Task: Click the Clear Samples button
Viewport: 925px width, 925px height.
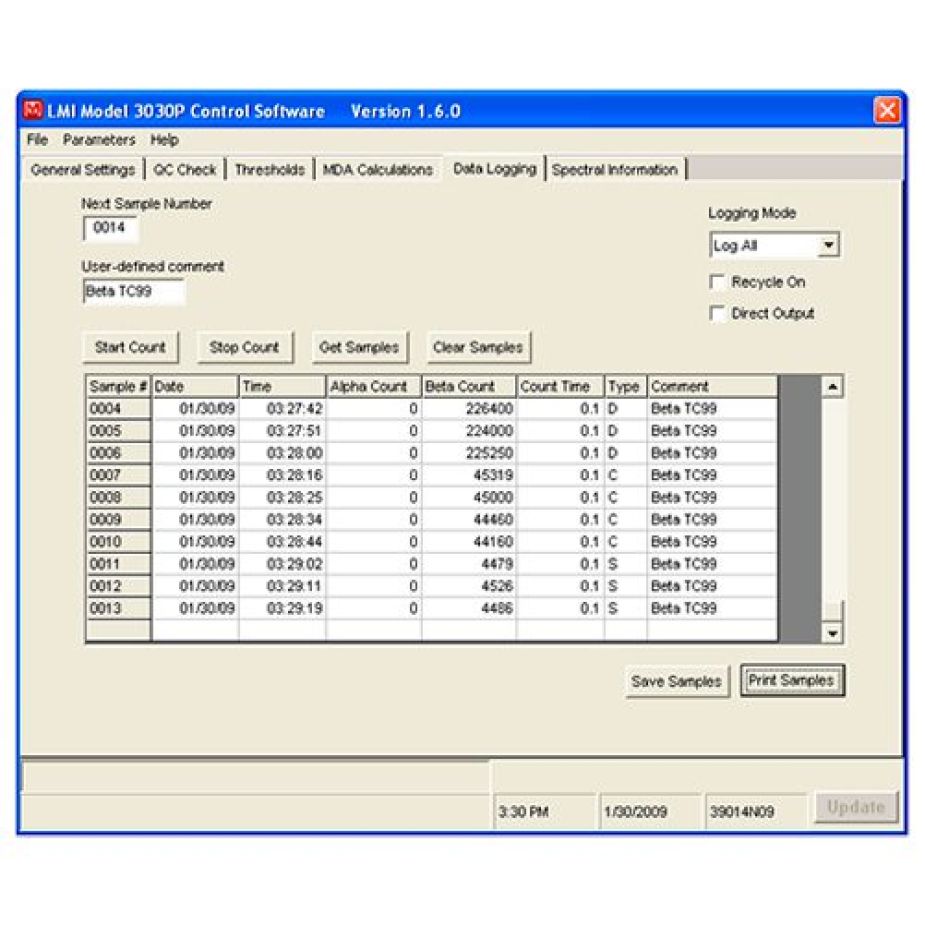Action: tap(478, 348)
